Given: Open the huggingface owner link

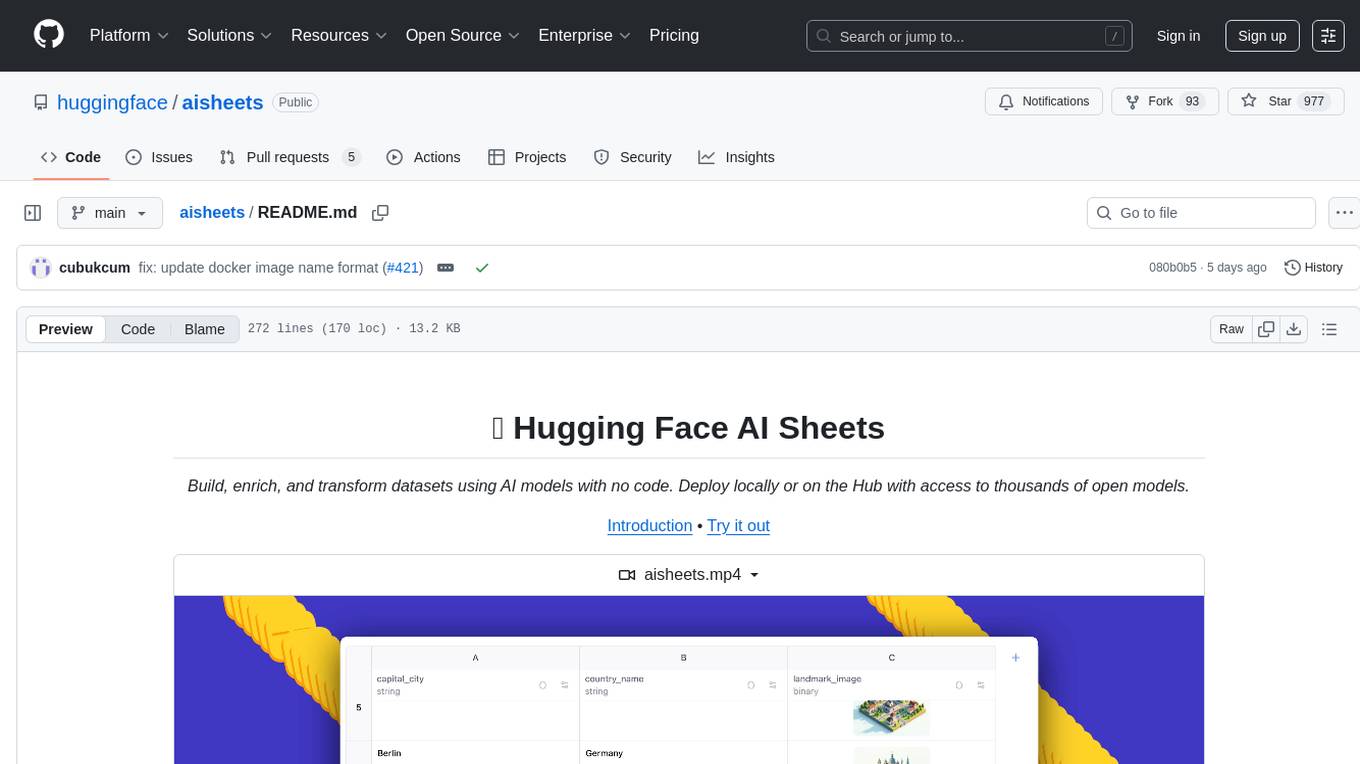Looking at the screenshot, I should tap(112, 102).
